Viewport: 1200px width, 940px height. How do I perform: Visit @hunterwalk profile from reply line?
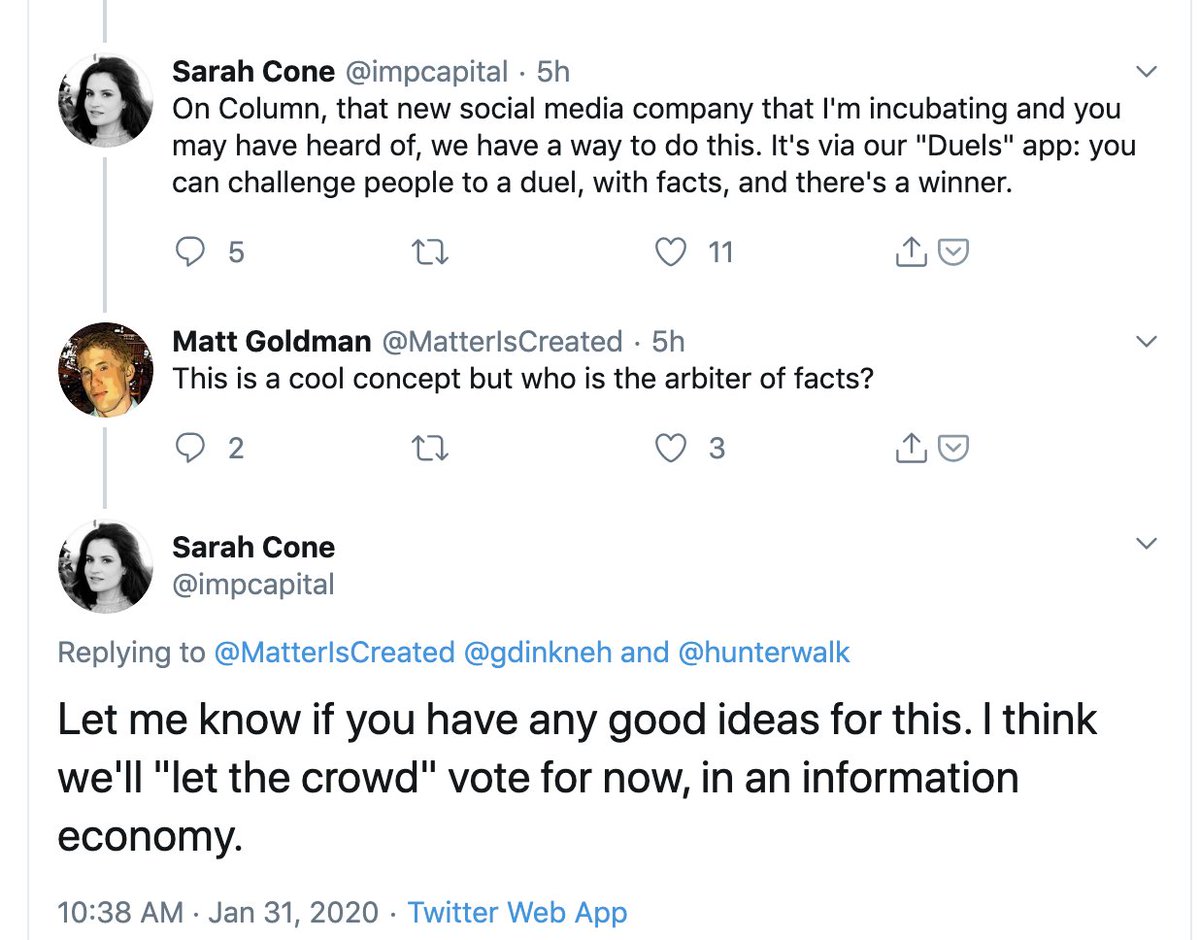pos(764,653)
